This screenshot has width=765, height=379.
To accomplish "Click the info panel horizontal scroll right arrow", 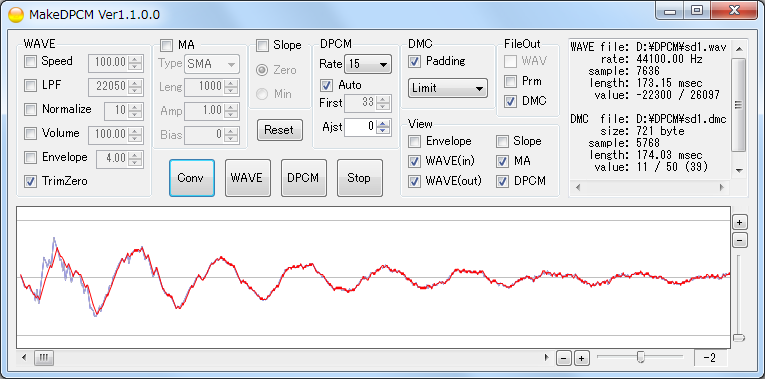I will (722, 187).
